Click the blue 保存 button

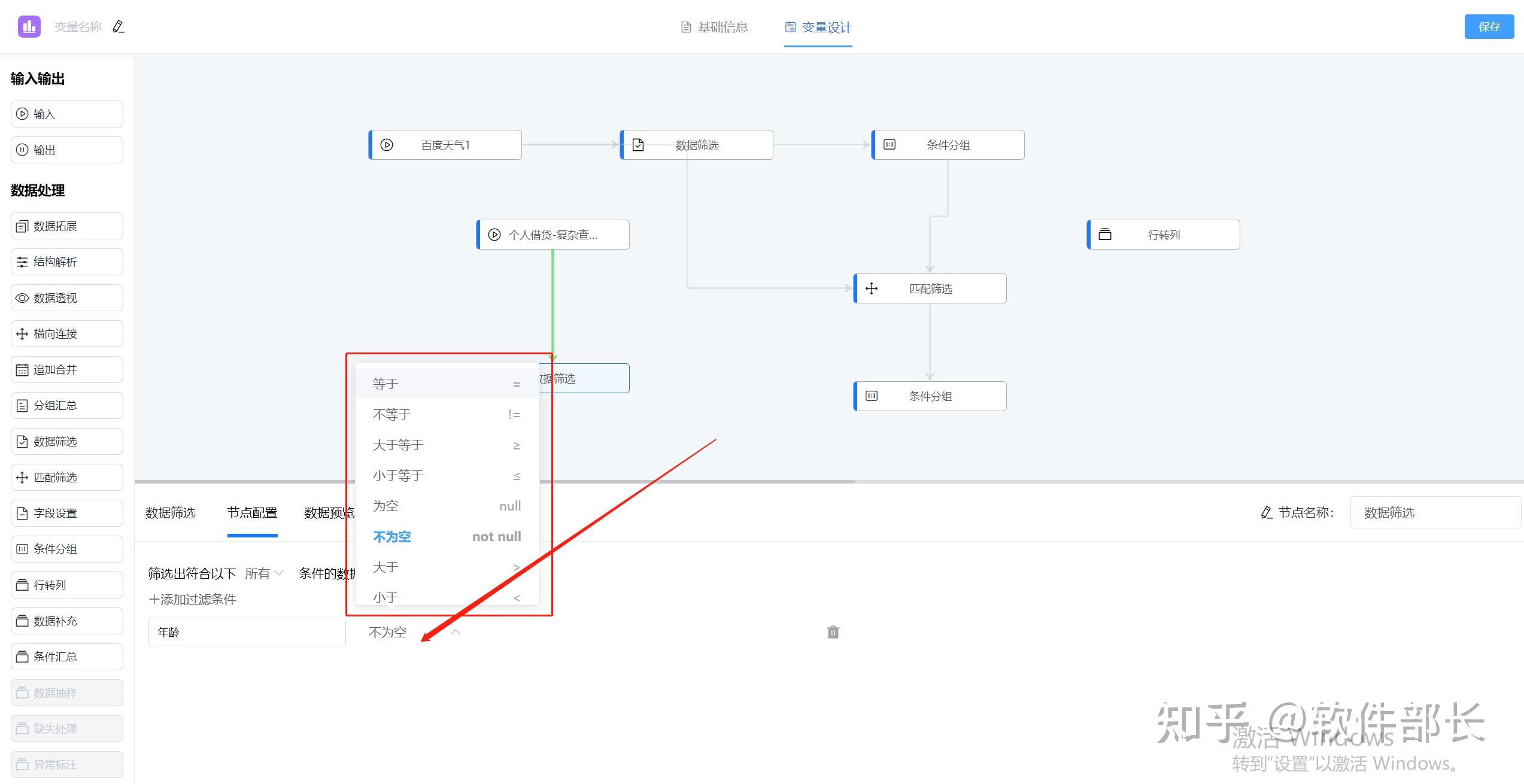tap(1489, 27)
